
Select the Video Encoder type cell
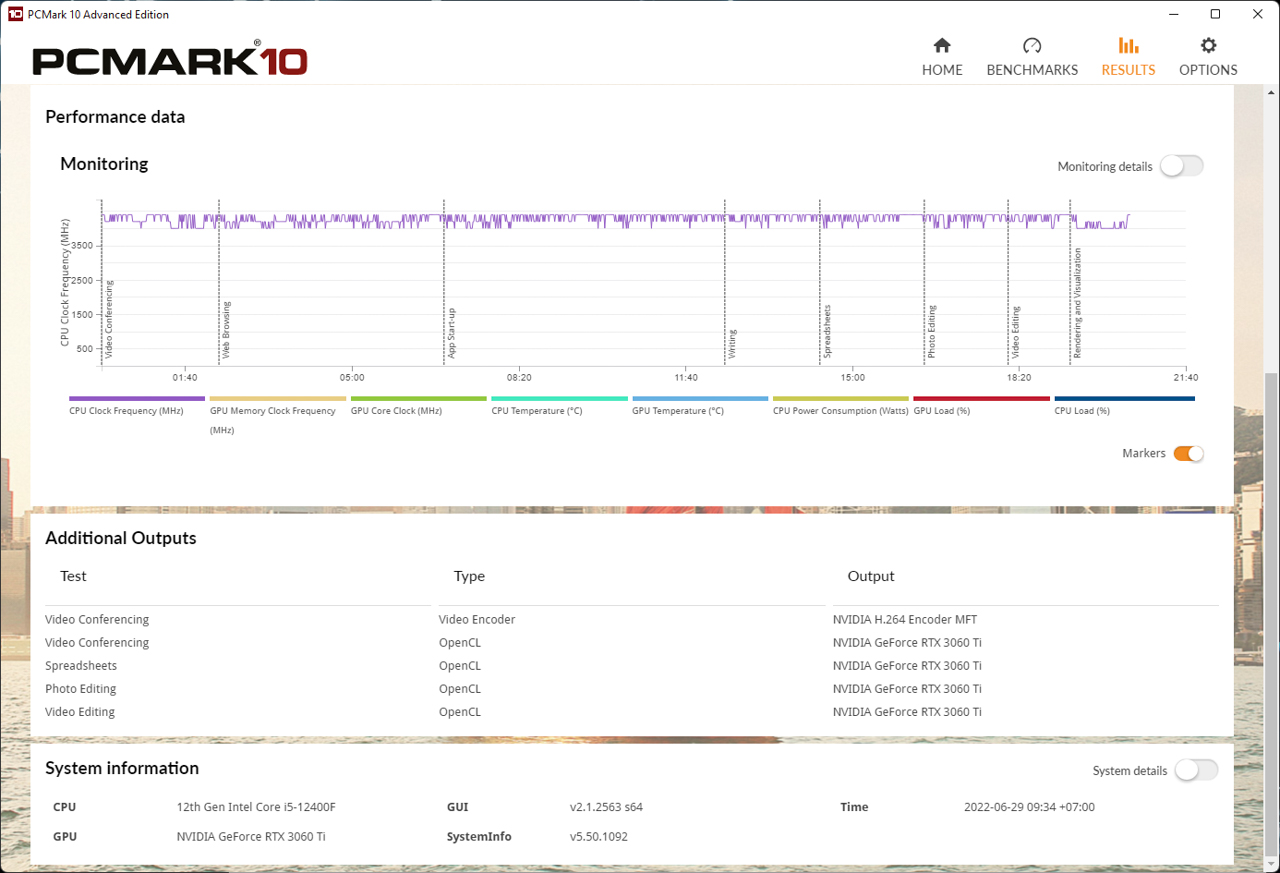477,619
